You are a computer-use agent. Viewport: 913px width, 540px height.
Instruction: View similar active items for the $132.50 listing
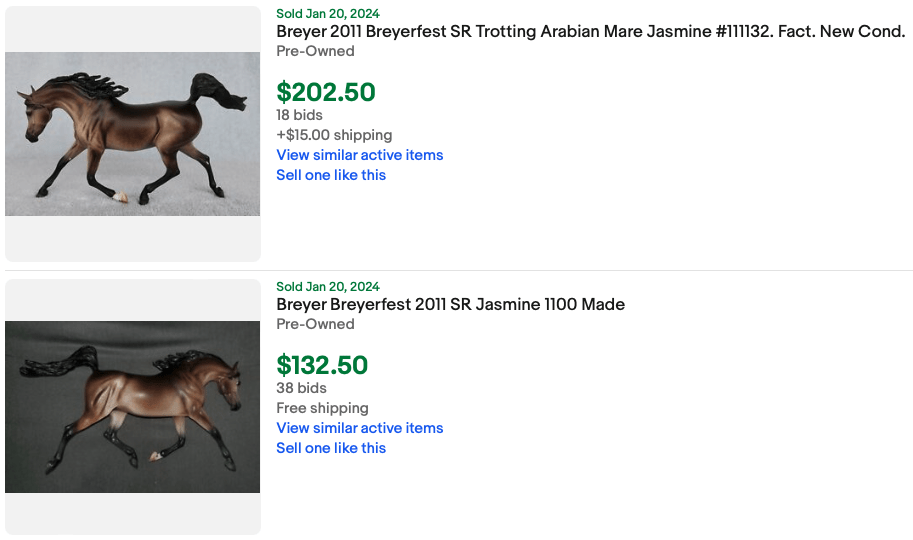pyautogui.click(x=359, y=428)
